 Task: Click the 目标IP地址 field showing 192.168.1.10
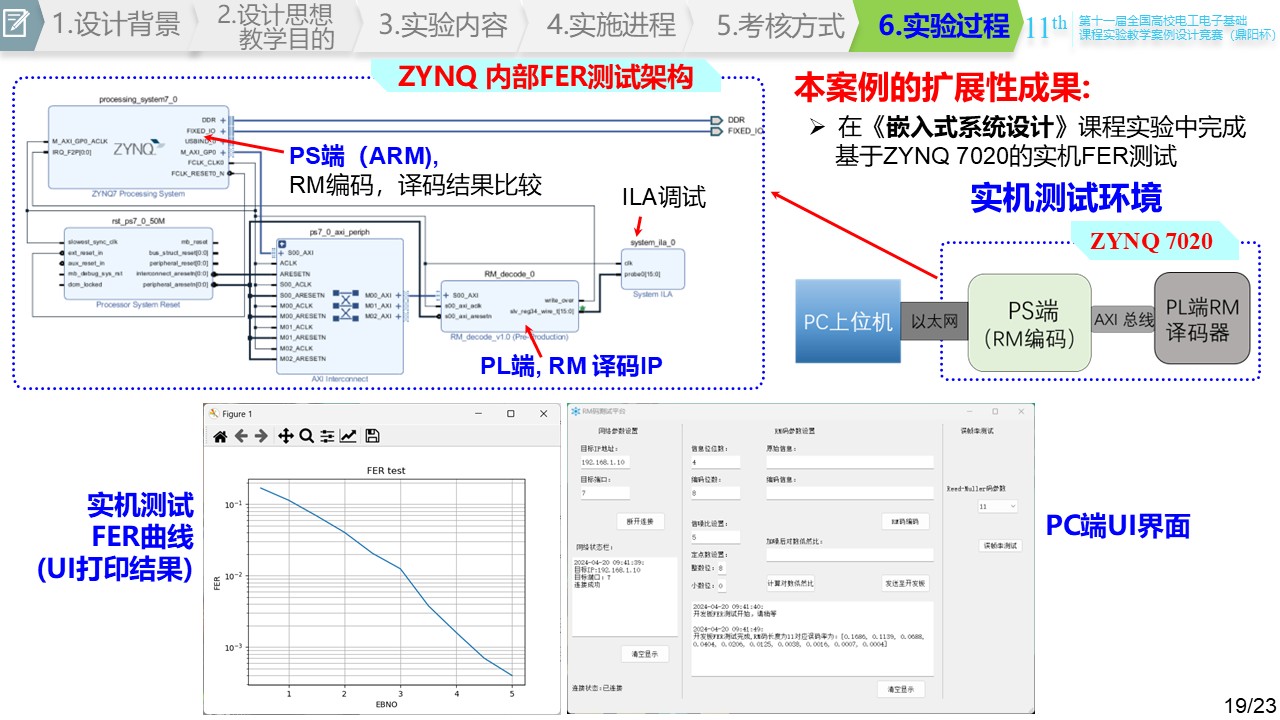pos(604,463)
